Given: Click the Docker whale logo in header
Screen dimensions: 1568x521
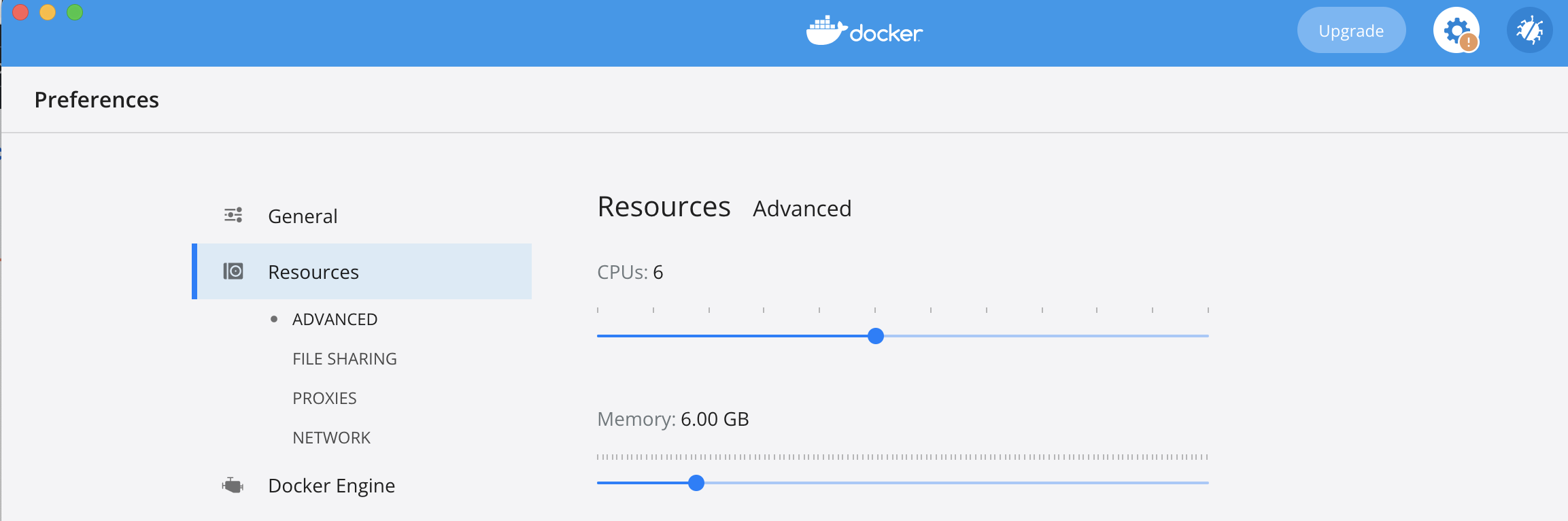Looking at the screenshot, I should tap(824, 30).
